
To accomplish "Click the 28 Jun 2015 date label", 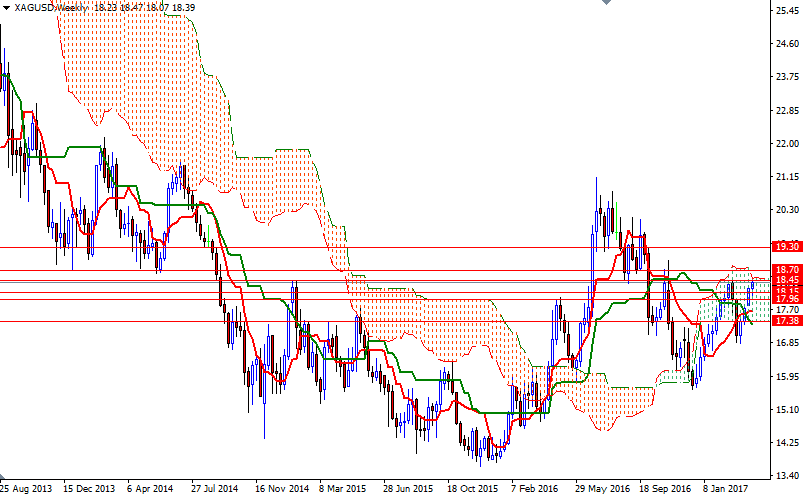I will click(x=408, y=489).
